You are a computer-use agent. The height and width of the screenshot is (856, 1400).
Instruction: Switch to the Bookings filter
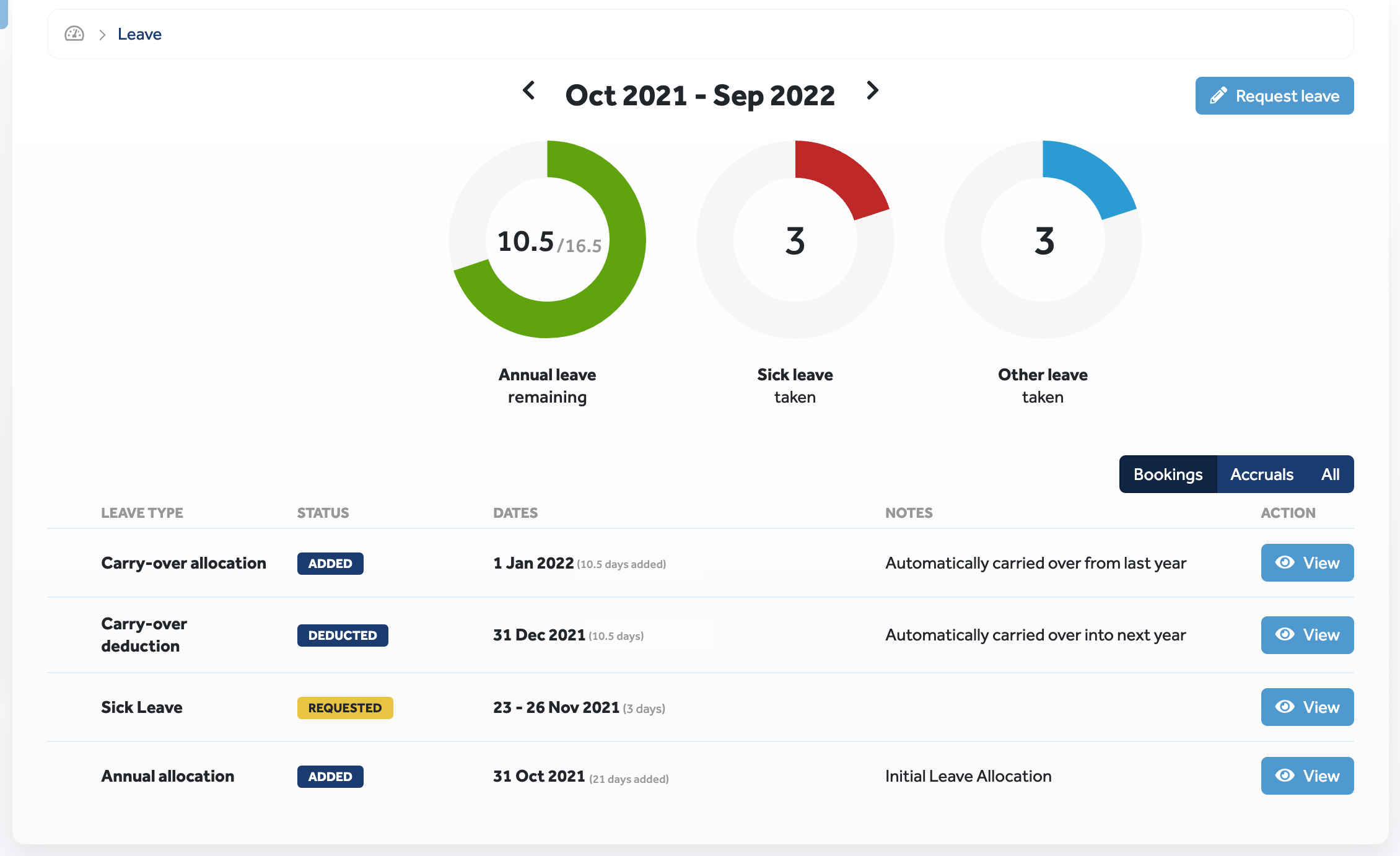click(x=1168, y=474)
